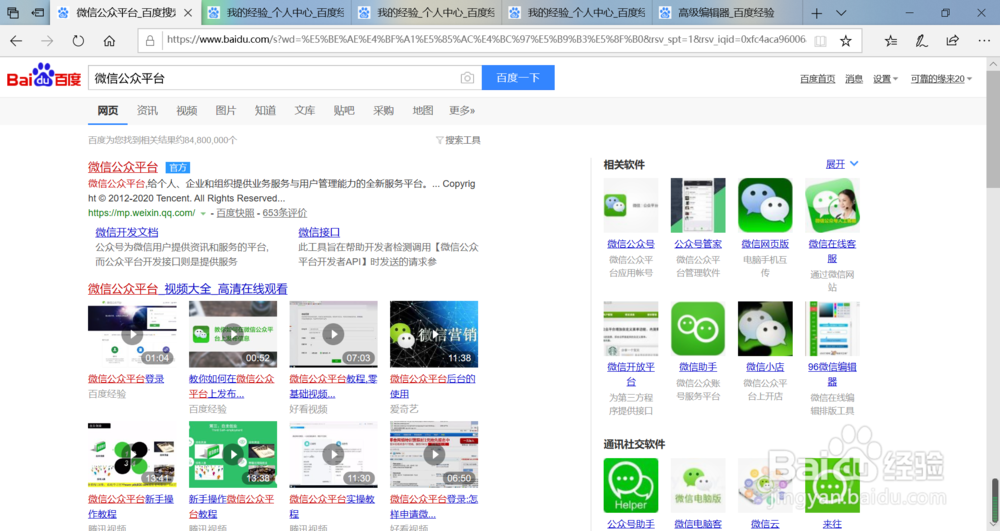Open 微信开放平台 software thumbnail
1000x531 pixels.
click(631, 328)
